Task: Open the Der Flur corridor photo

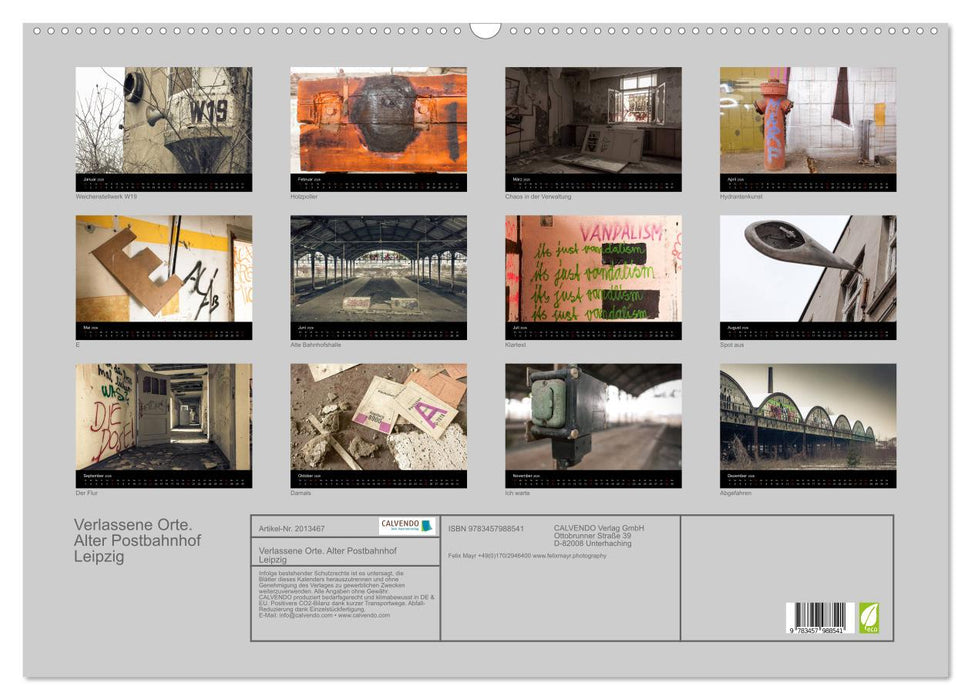Action: (x=164, y=417)
